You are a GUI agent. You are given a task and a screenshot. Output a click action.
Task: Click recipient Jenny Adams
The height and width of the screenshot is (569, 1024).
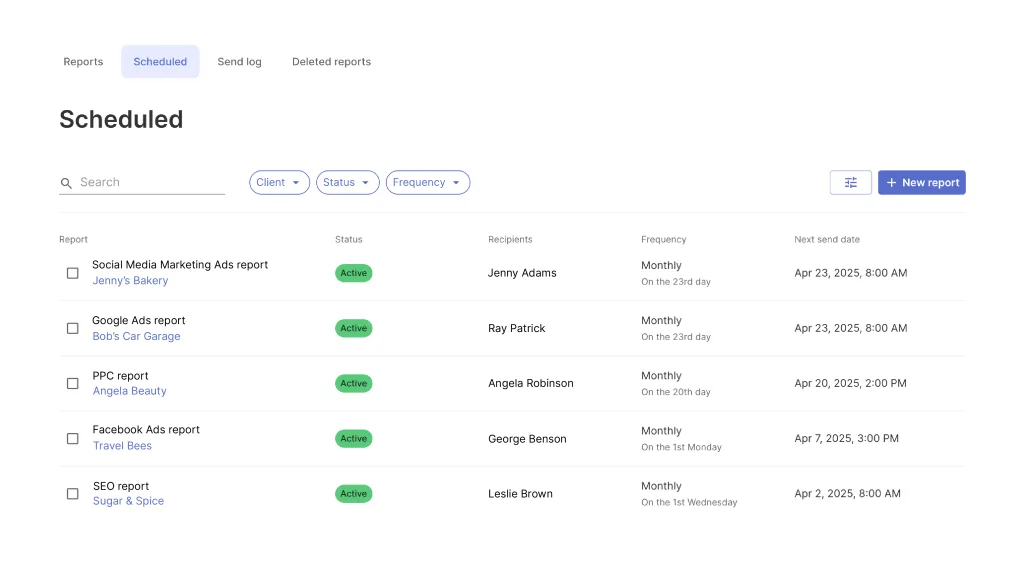[x=522, y=273]
